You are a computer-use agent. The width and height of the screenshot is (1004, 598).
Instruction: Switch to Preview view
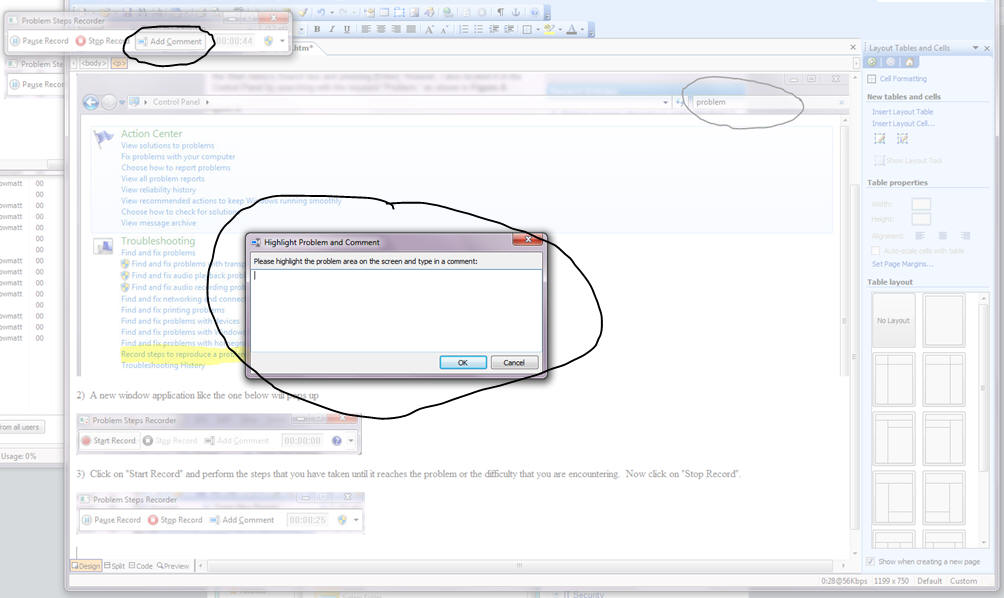point(173,566)
